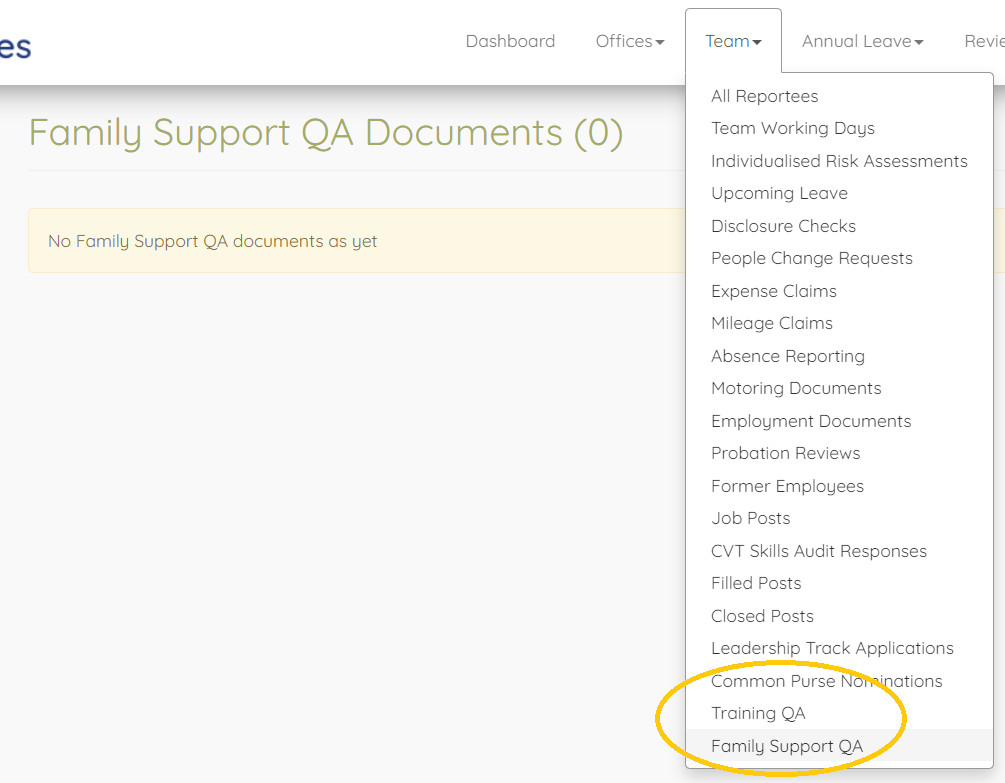
Task: Open Absence Reporting item
Action: tap(787, 356)
